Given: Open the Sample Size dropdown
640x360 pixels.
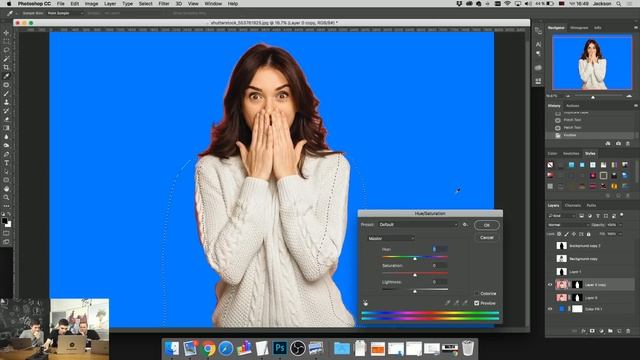Looking at the screenshot, I should click(64, 13).
